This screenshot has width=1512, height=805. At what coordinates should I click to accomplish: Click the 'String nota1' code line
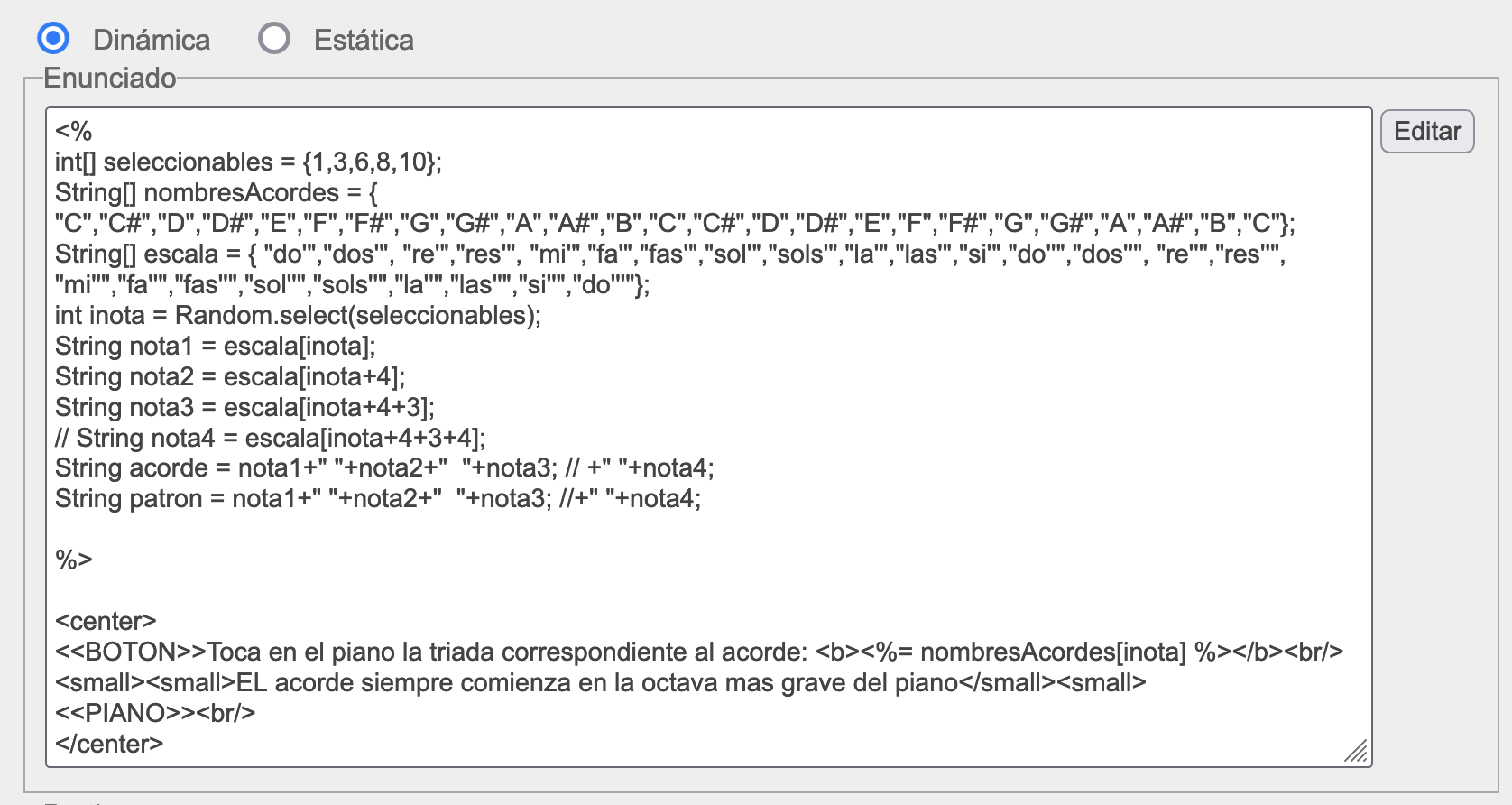[215, 347]
